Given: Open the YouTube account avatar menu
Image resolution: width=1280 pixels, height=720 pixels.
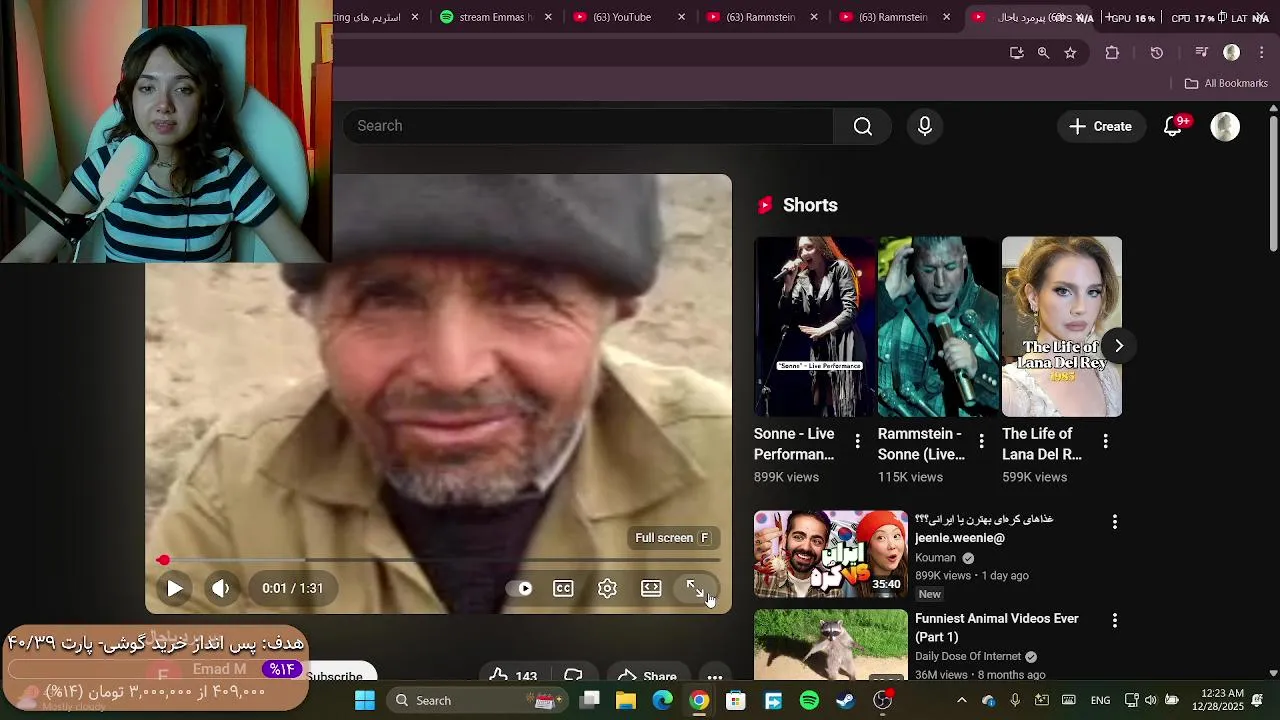Looking at the screenshot, I should (x=1225, y=126).
